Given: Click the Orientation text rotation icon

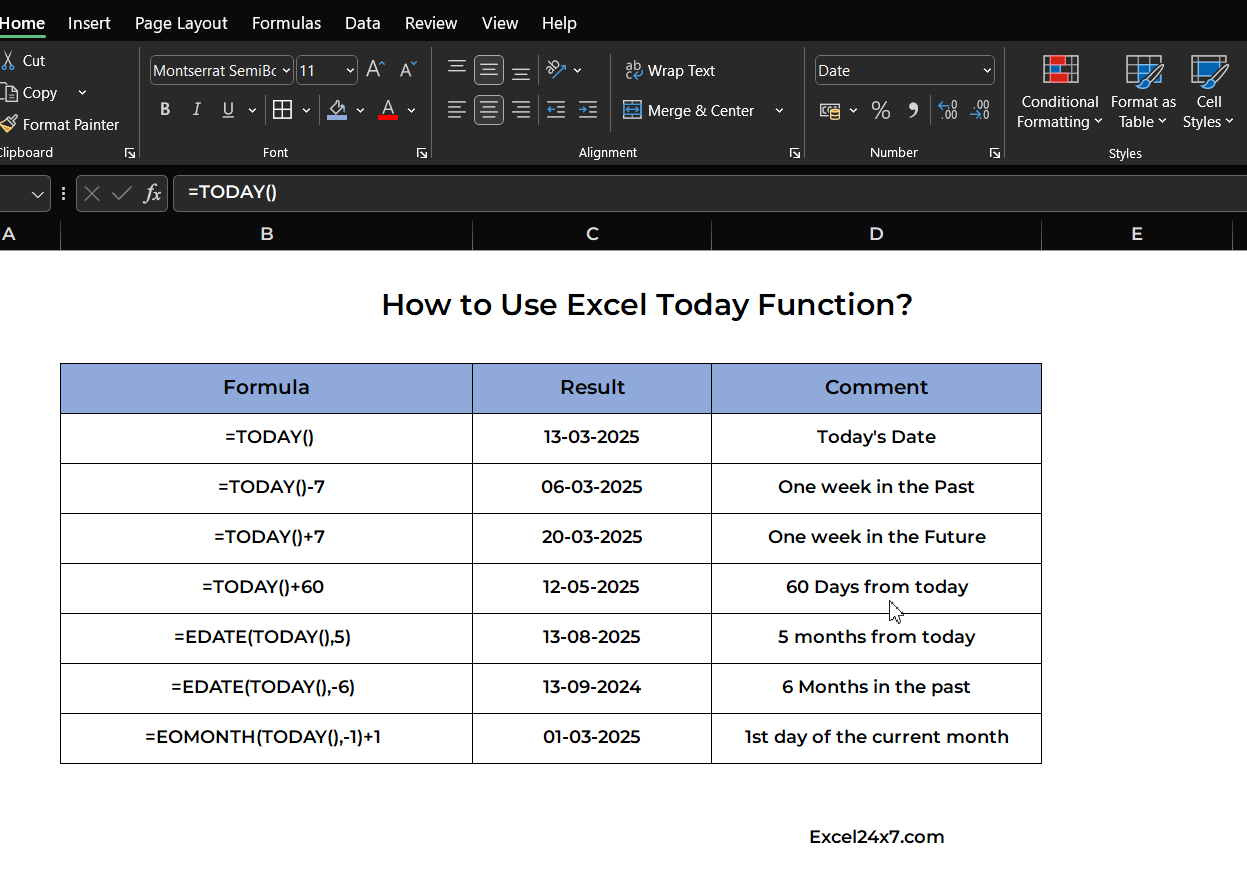Looking at the screenshot, I should tap(556, 70).
